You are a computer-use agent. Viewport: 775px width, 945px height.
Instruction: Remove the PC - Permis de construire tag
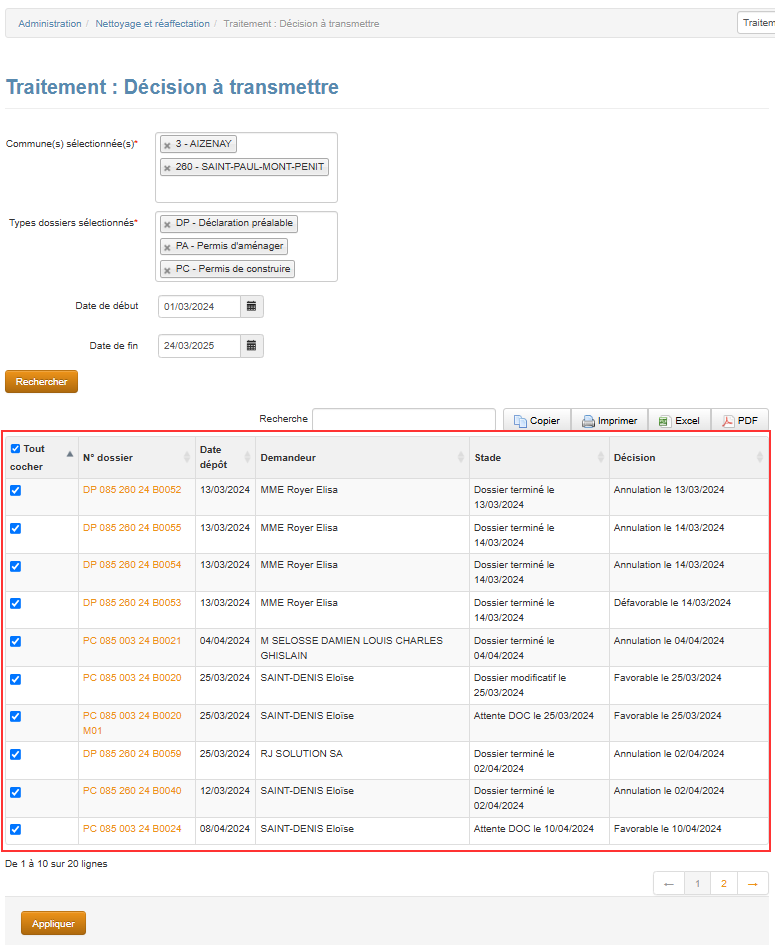click(167, 270)
